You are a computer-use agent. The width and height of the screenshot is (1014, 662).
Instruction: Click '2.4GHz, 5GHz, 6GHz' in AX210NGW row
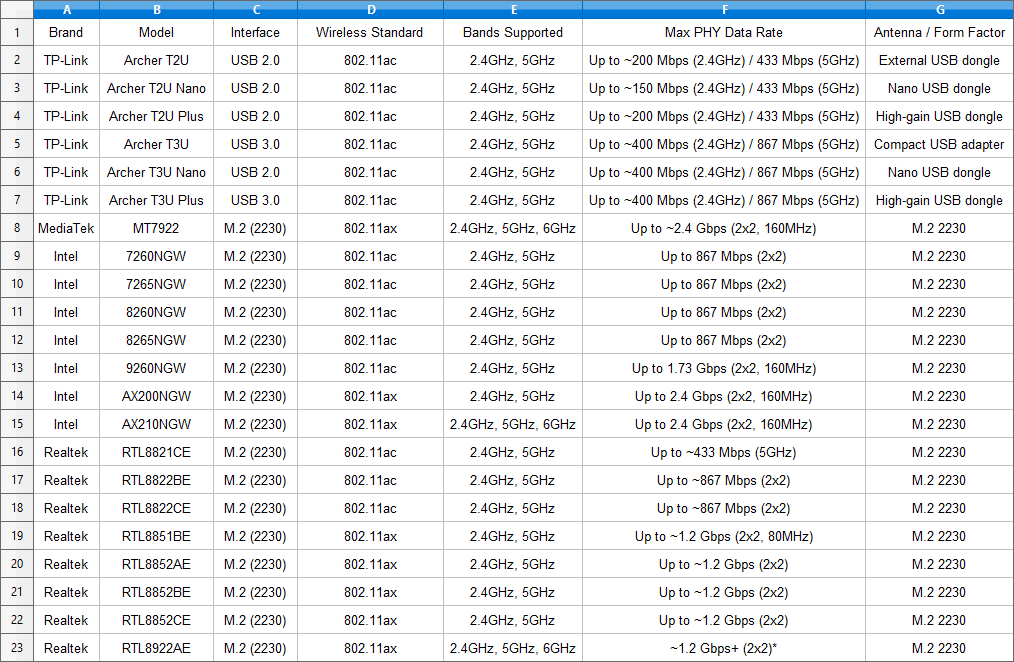pos(513,423)
